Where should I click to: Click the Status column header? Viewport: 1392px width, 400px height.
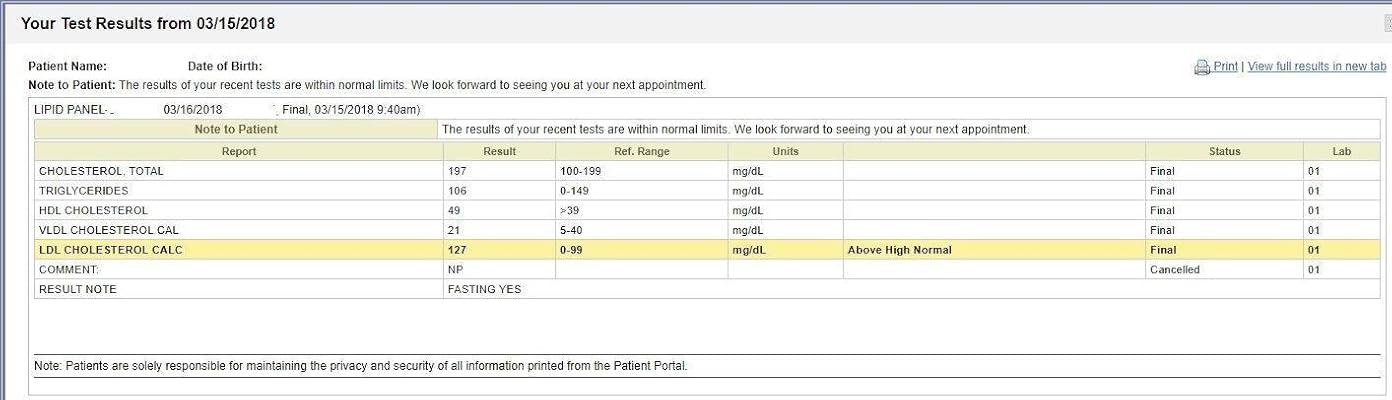pos(1223,152)
